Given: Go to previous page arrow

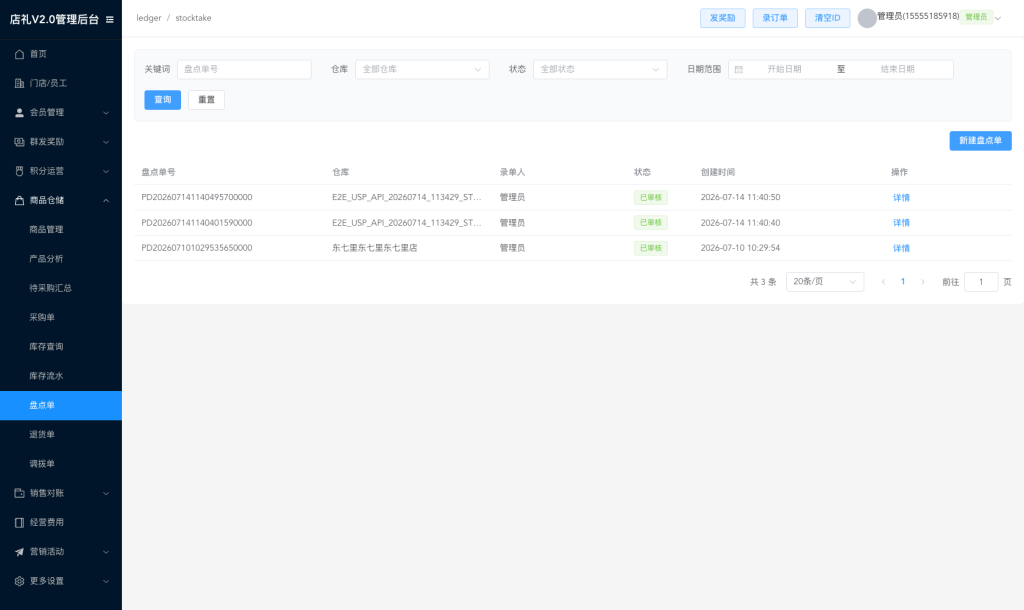Looking at the screenshot, I should coord(884,282).
